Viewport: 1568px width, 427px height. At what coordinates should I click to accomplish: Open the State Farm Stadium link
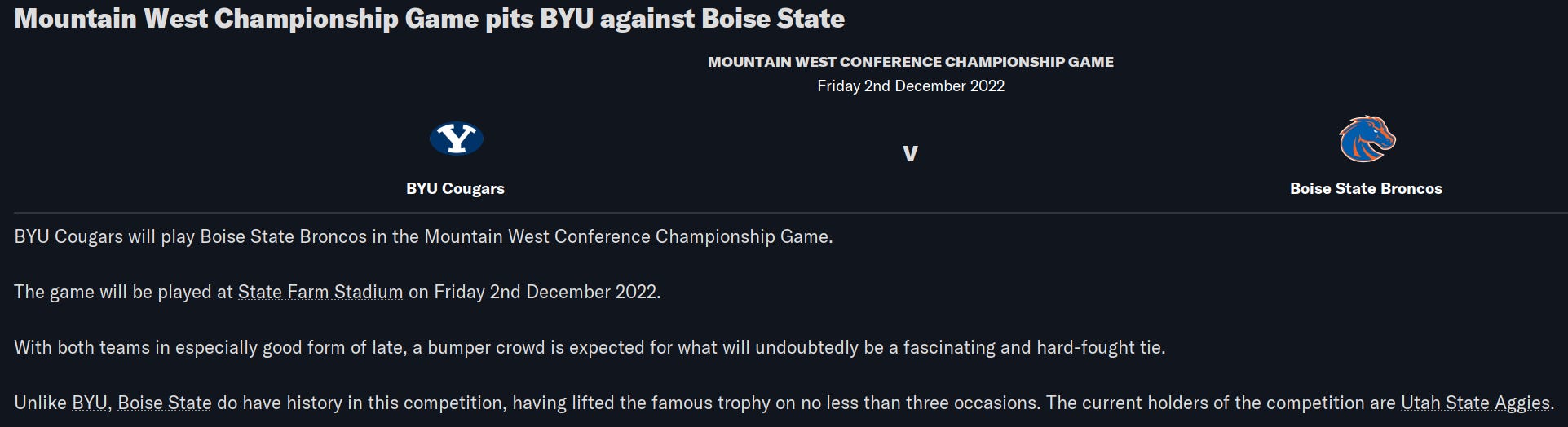[320, 292]
